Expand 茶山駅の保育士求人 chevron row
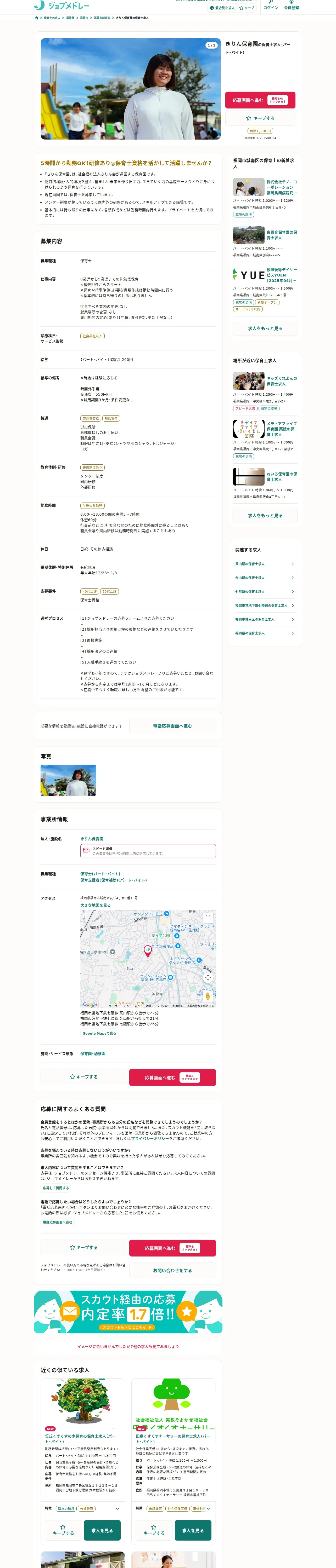The height and width of the screenshot is (1568, 336). (x=265, y=564)
